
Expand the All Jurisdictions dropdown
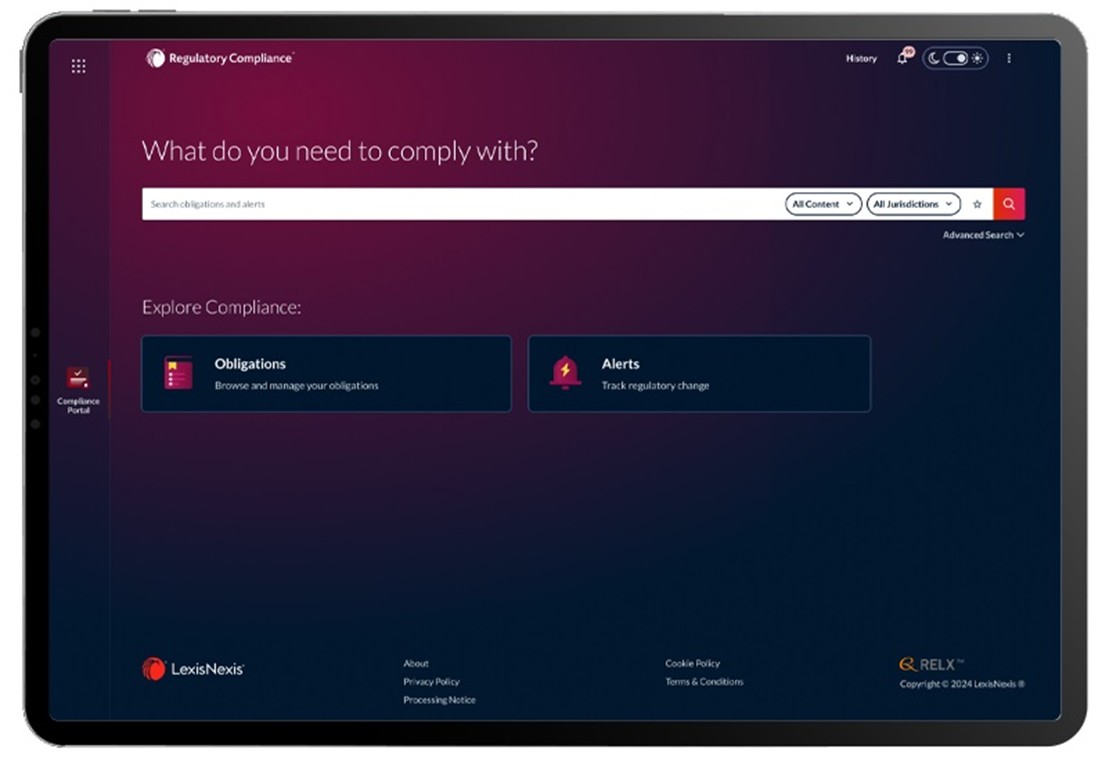912,204
